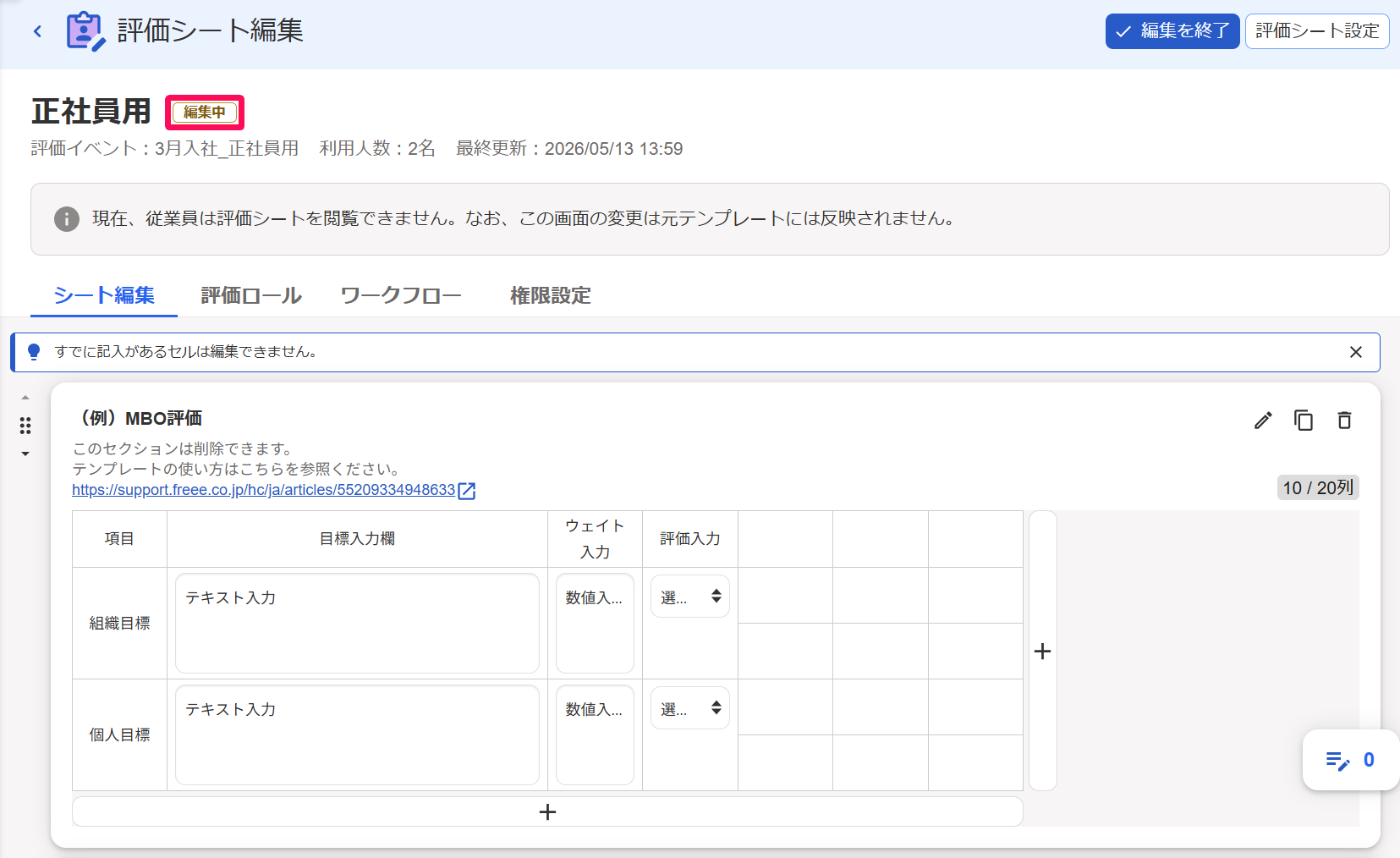Open the support.freee.co.jp help article link
Viewport: 1400px width, 858px height.
pos(263,490)
